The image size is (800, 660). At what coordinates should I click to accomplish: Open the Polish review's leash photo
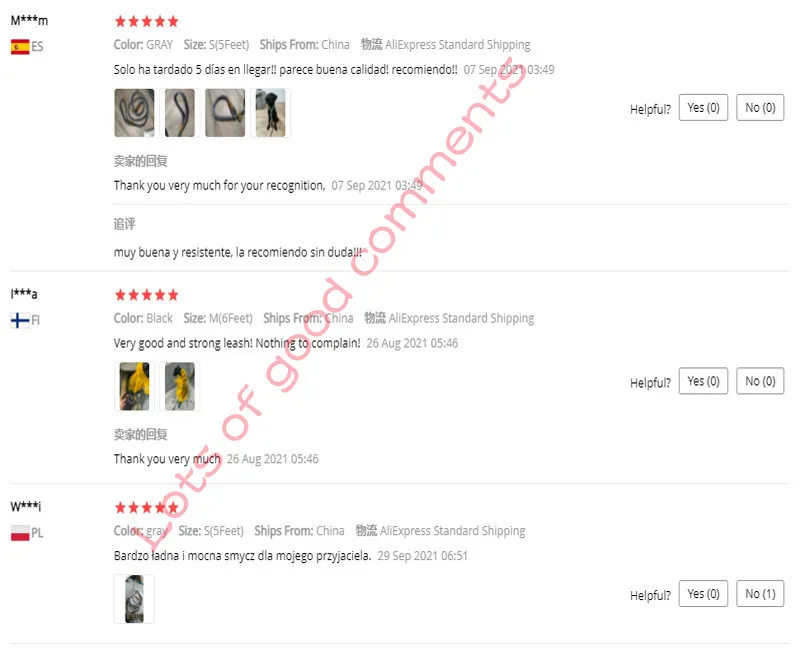tap(134, 599)
